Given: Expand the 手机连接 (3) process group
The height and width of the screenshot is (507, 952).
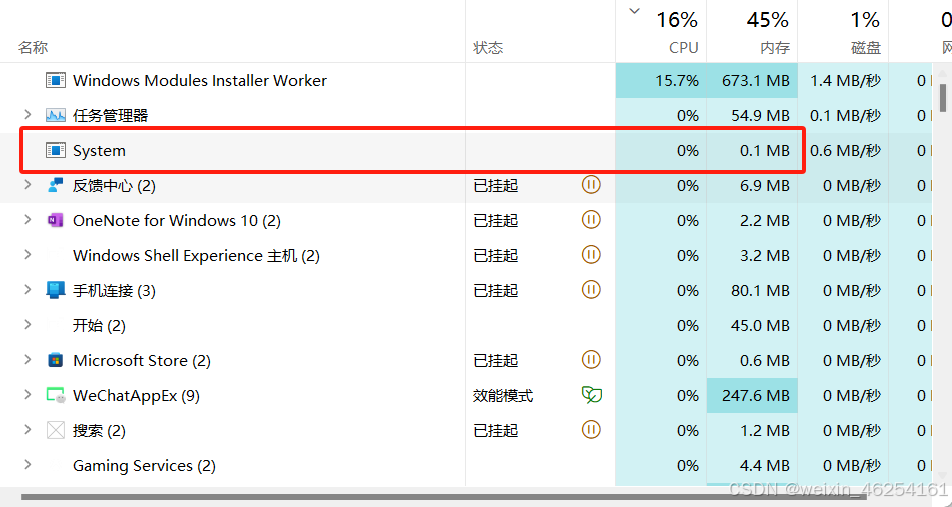Looking at the screenshot, I should [x=27, y=290].
